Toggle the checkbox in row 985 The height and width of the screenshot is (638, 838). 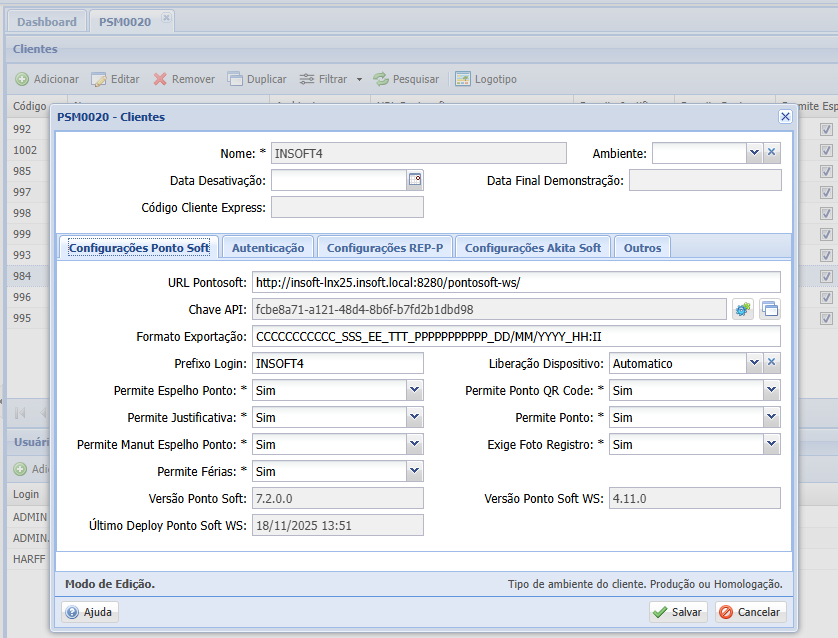[826, 171]
